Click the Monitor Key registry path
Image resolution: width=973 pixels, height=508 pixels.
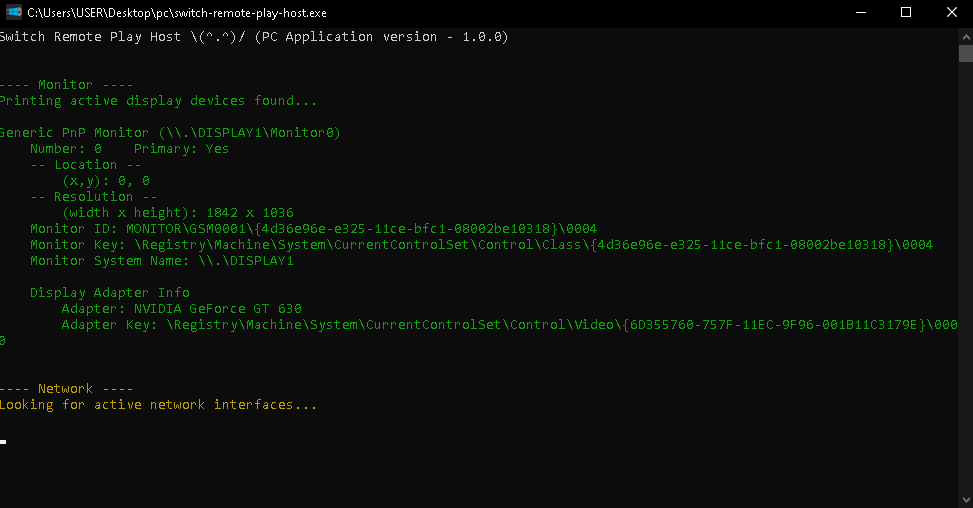(534, 245)
